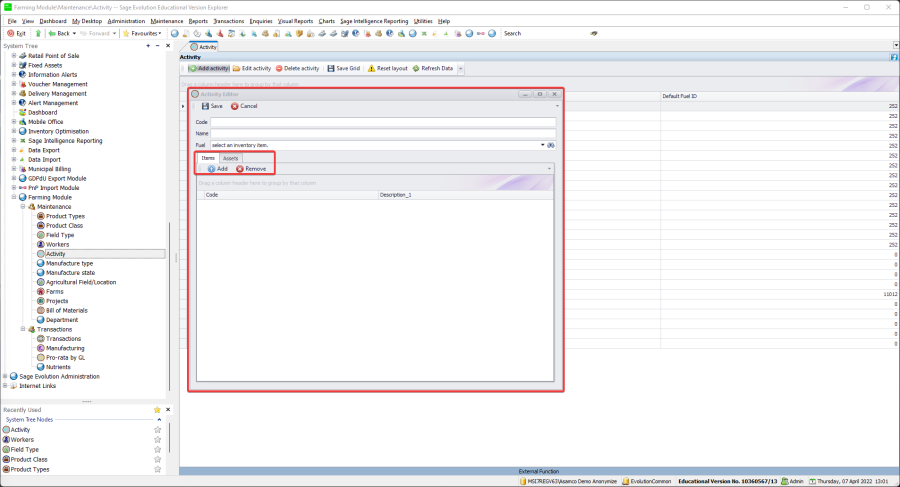Open the Transactions menu

pyautogui.click(x=228, y=20)
